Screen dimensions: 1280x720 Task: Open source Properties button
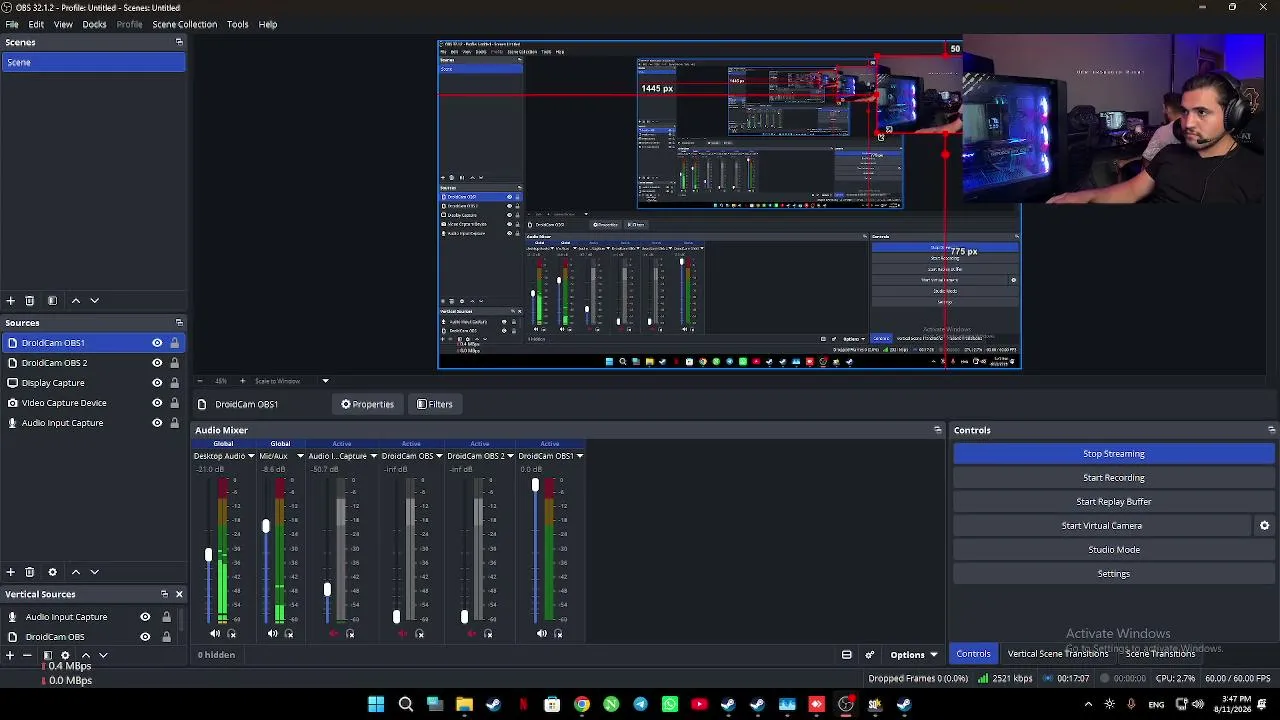pos(368,404)
